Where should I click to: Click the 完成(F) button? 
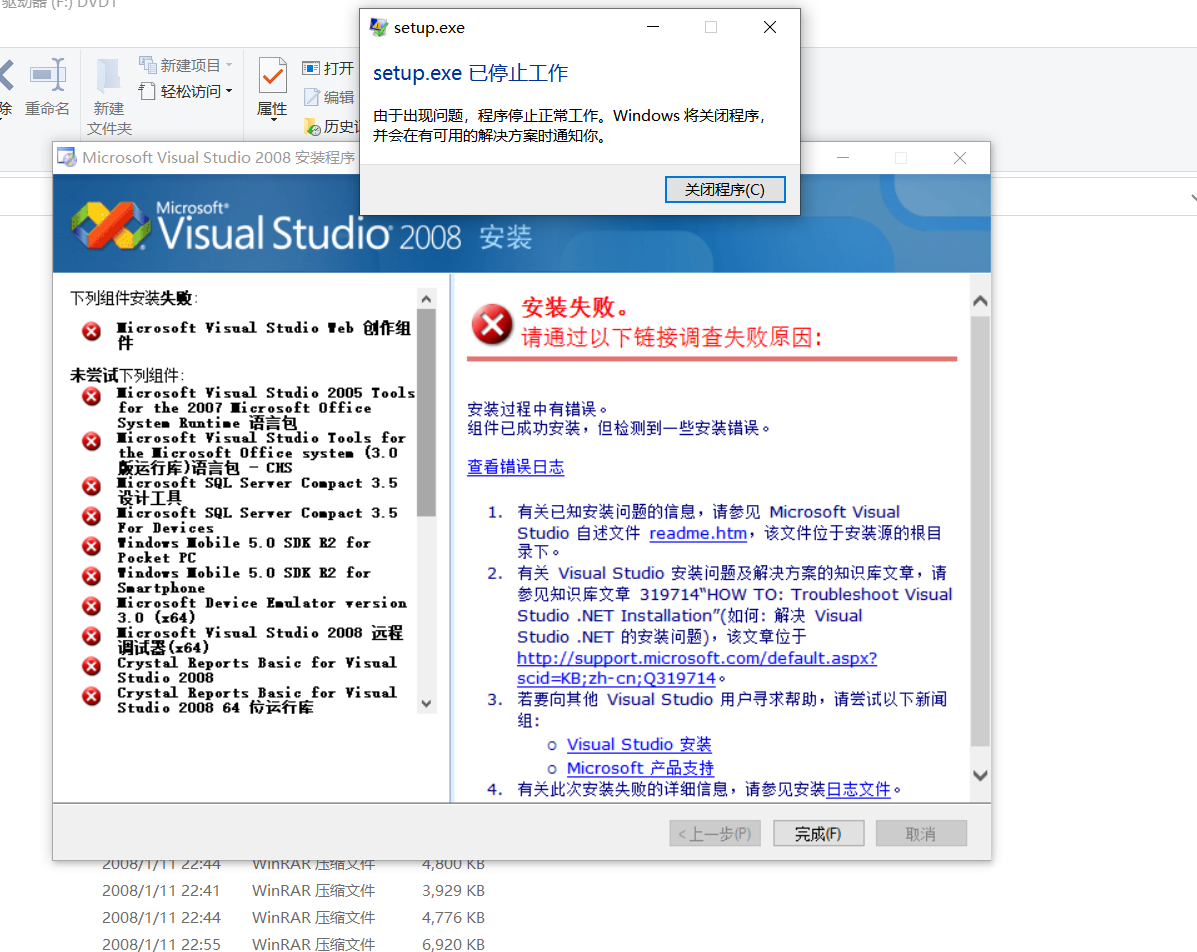pyautogui.click(x=818, y=834)
